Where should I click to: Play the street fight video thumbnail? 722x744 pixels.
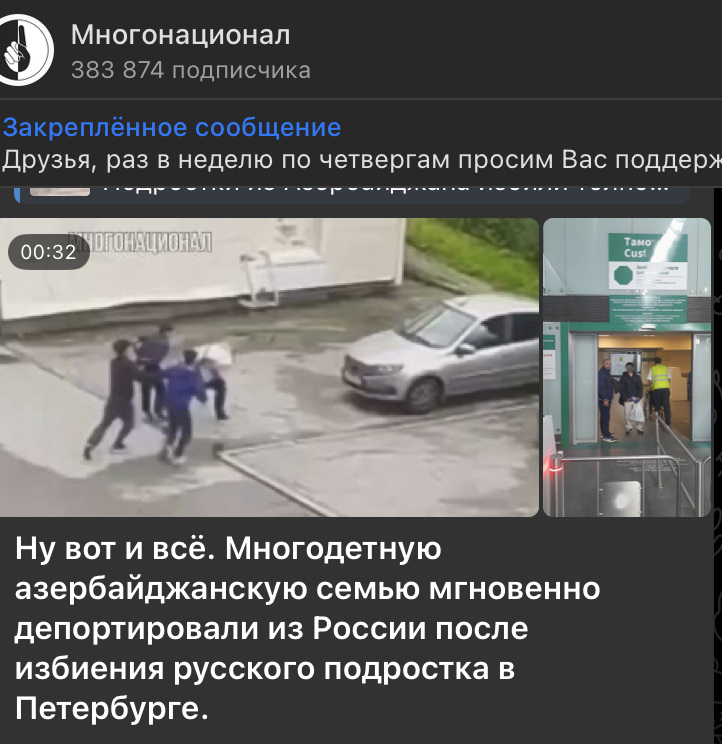click(269, 367)
